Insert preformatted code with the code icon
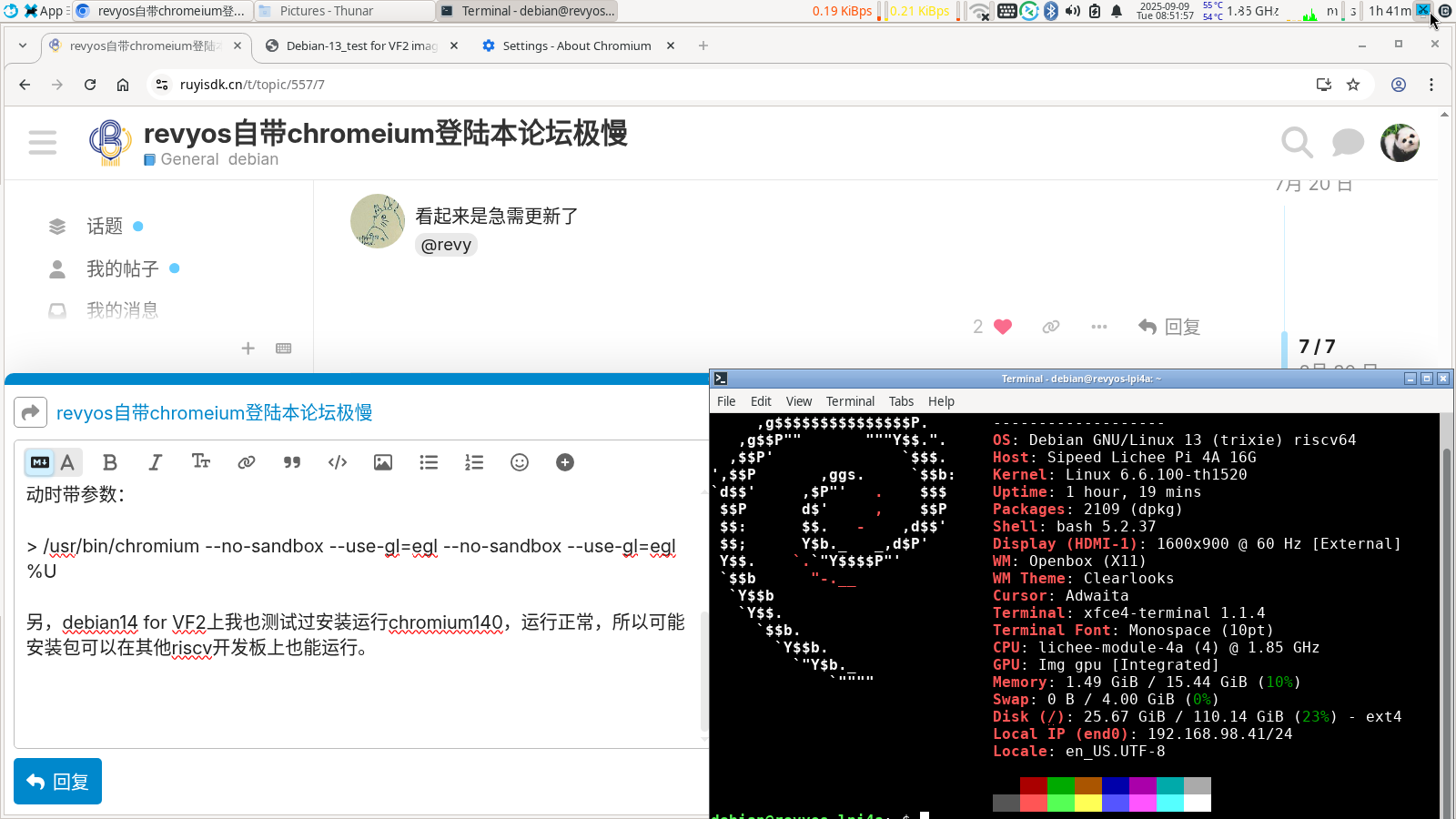1456x819 pixels. pos(338,462)
